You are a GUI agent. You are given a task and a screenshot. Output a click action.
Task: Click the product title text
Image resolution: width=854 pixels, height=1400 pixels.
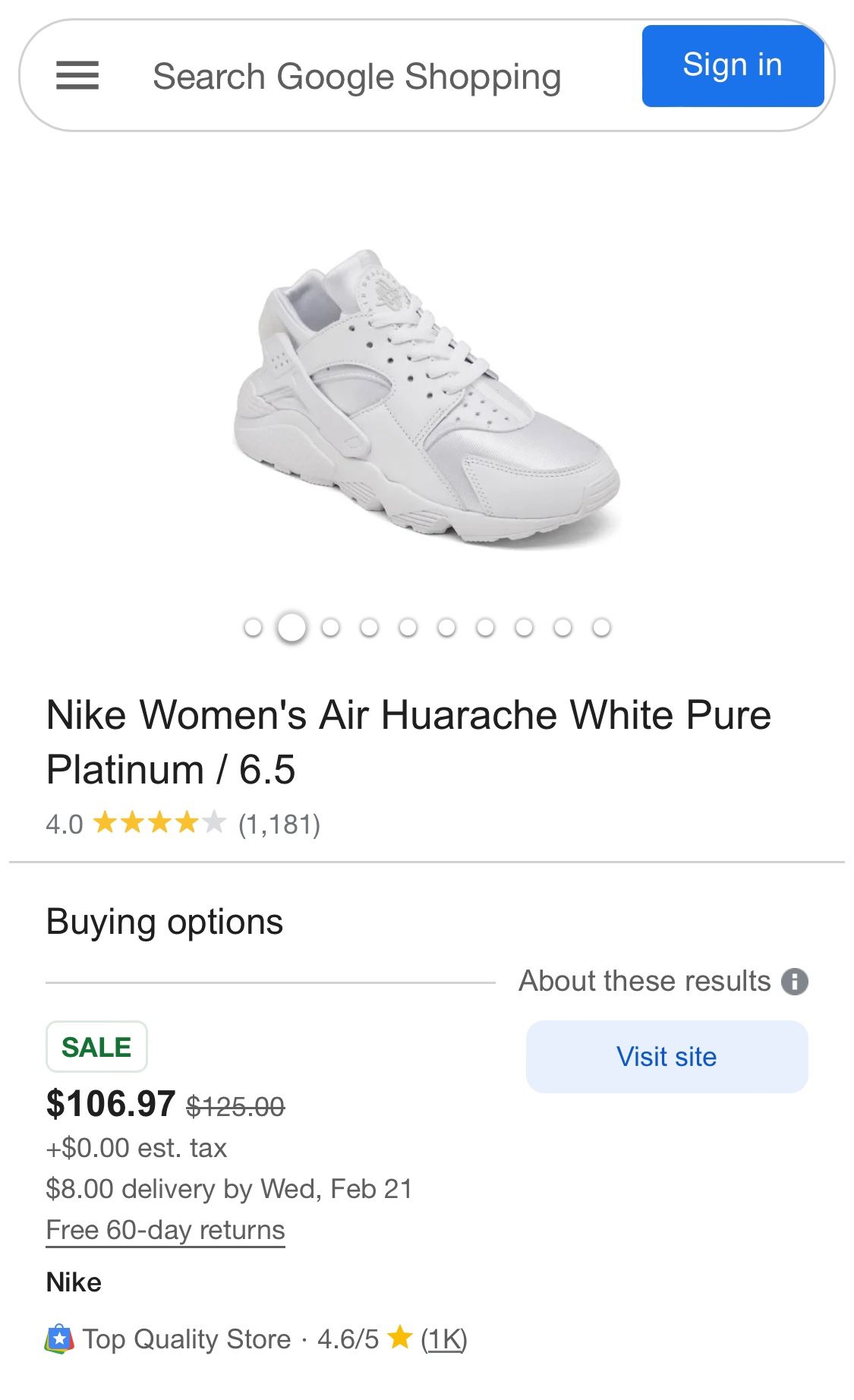(x=408, y=742)
